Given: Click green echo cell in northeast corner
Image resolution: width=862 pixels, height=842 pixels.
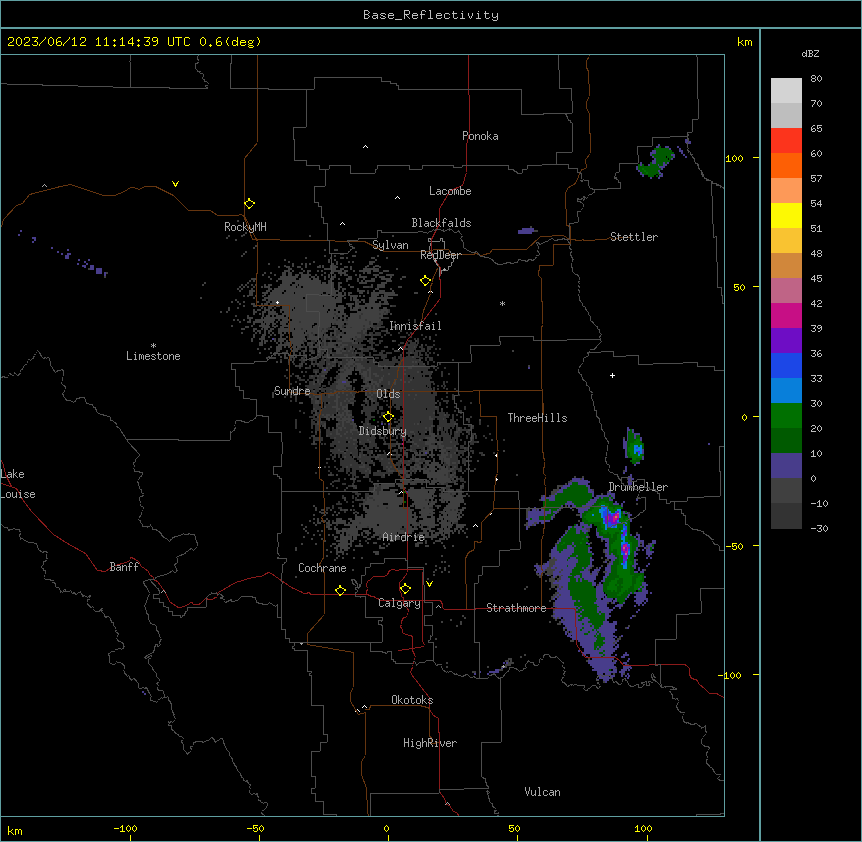Looking at the screenshot, I should [655, 162].
